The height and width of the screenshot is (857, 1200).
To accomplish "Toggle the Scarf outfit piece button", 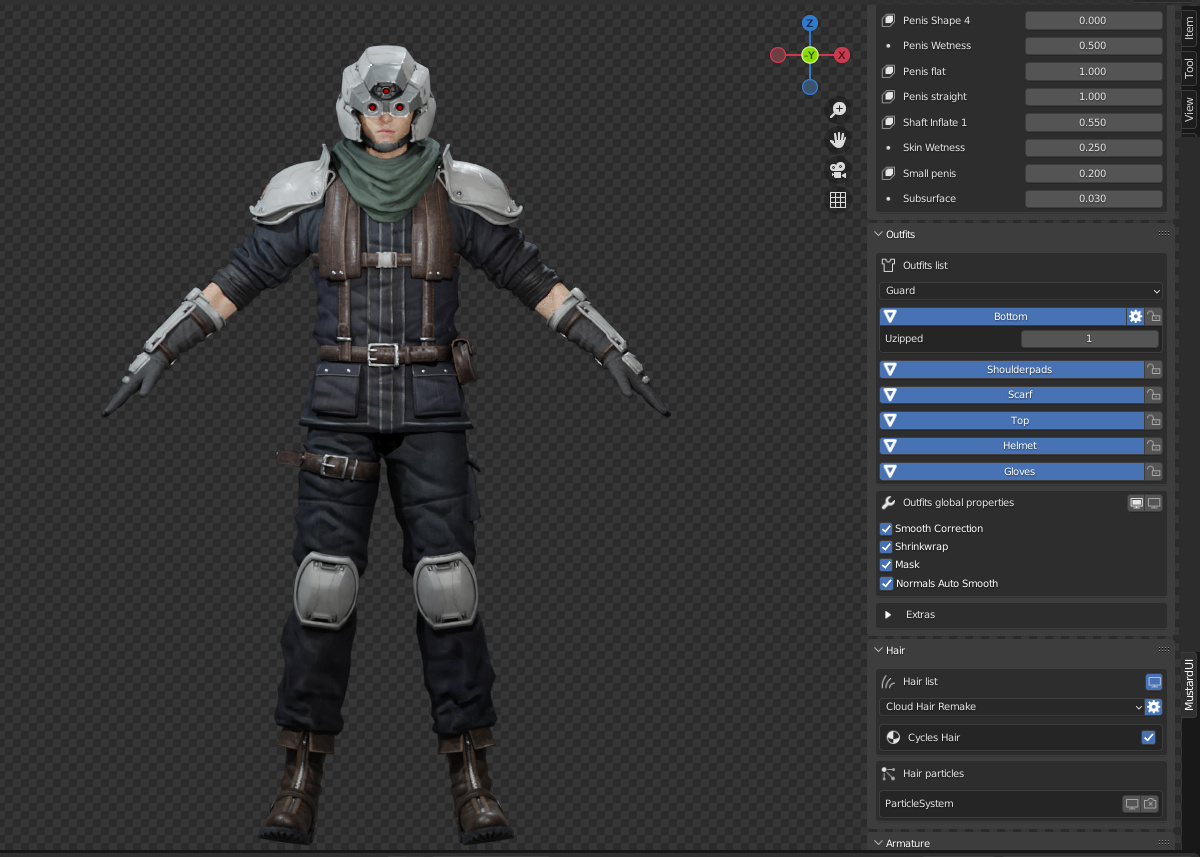I will (x=1012, y=395).
